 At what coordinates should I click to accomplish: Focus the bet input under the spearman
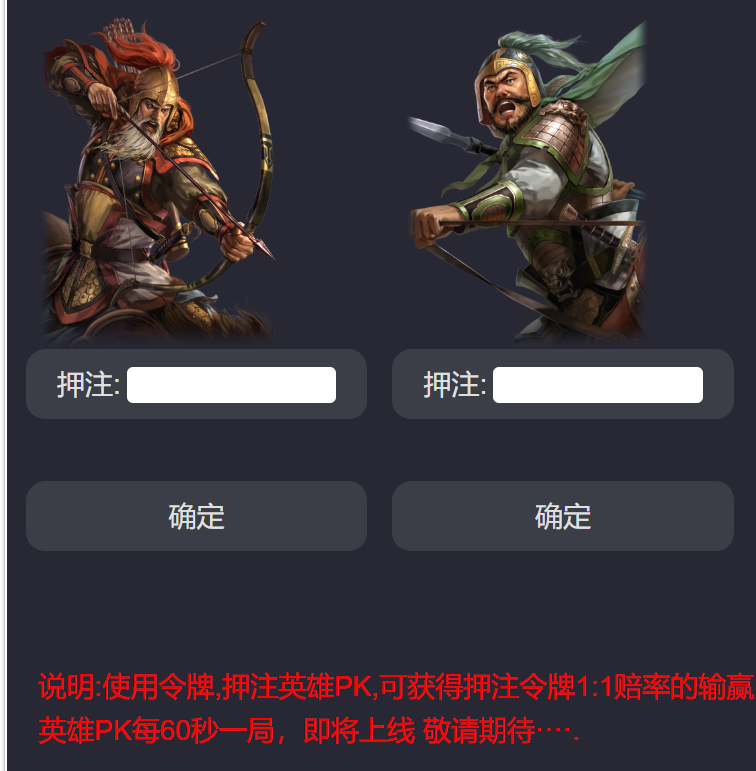[598, 385]
